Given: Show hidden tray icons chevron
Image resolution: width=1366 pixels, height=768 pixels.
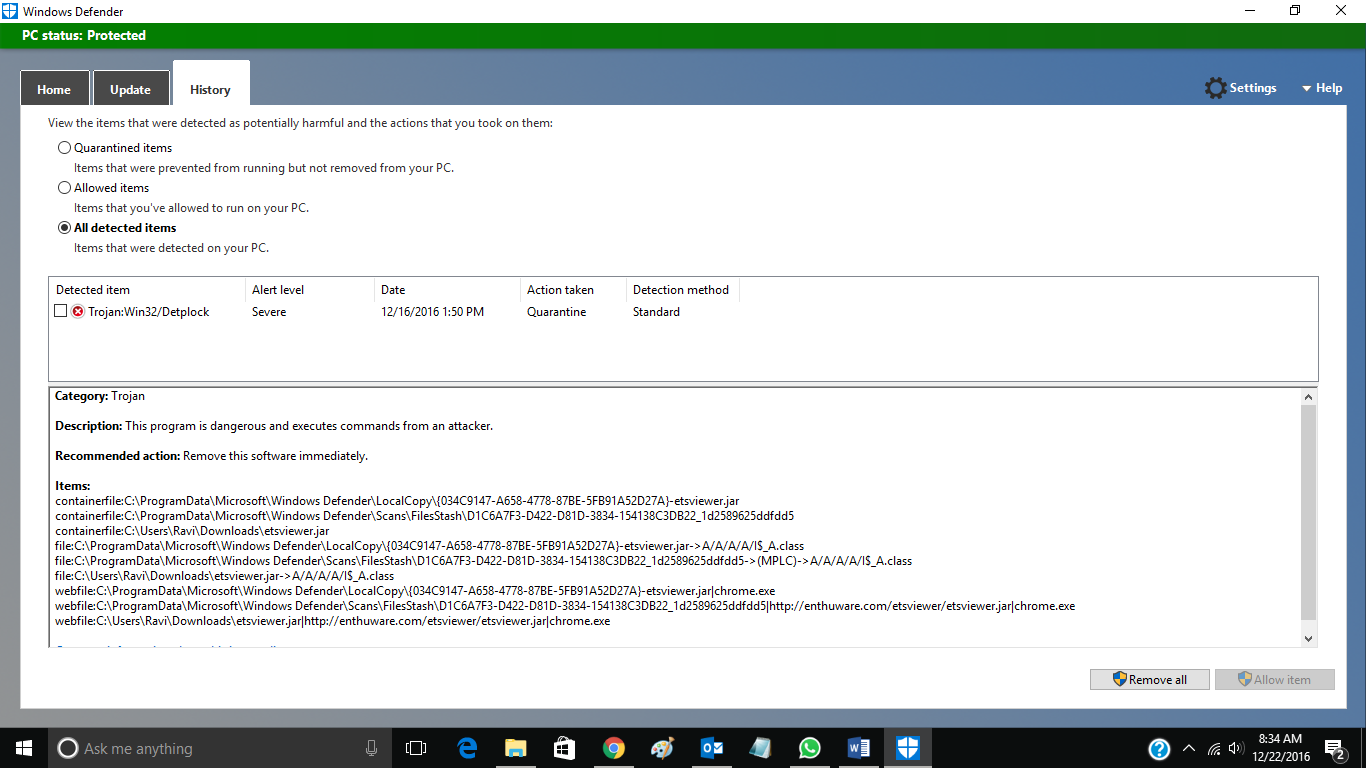Looking at the screenshot, I should [1189, 748].
